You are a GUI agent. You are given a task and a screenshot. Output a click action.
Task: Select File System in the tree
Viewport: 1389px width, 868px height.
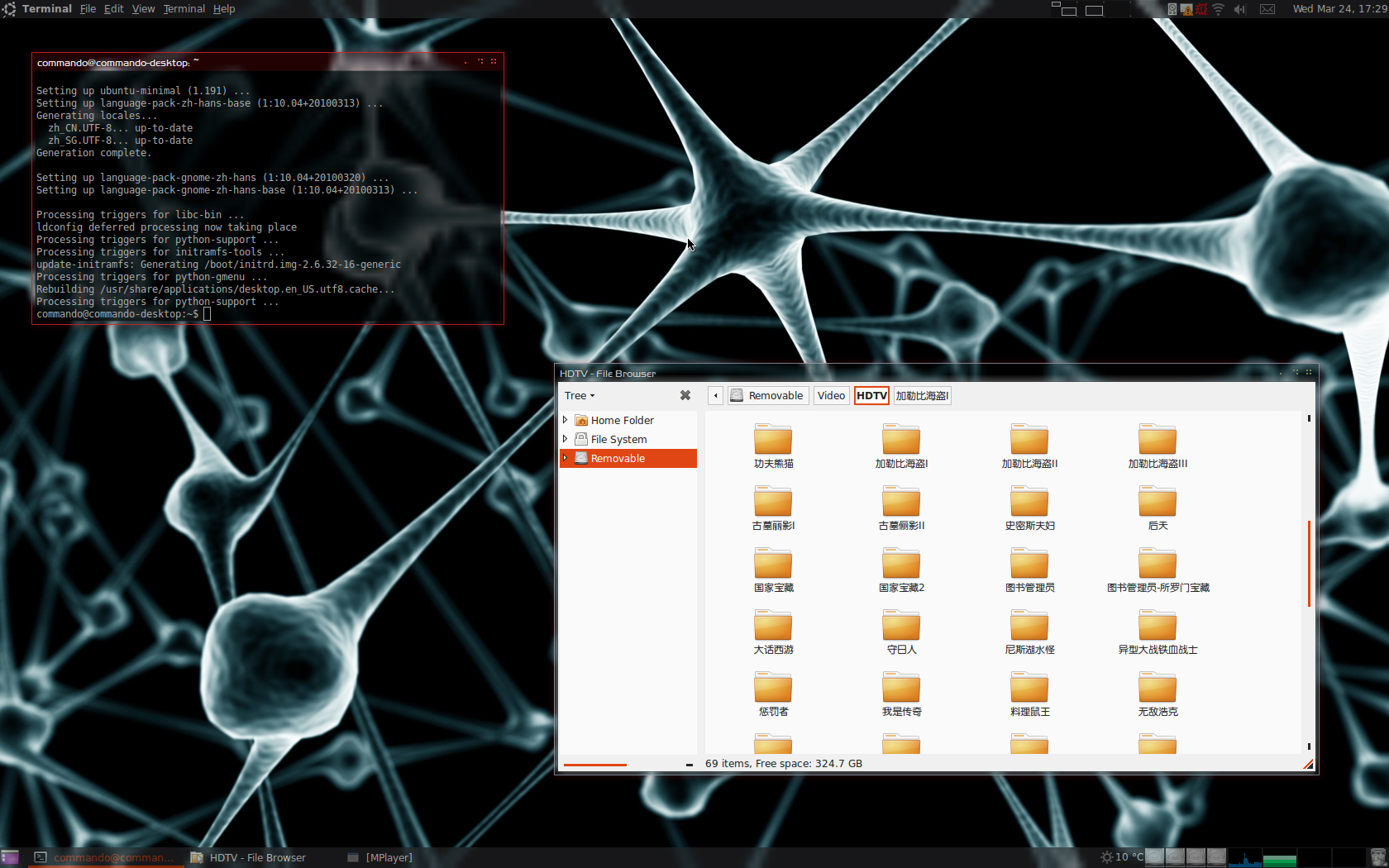(618, 439)
